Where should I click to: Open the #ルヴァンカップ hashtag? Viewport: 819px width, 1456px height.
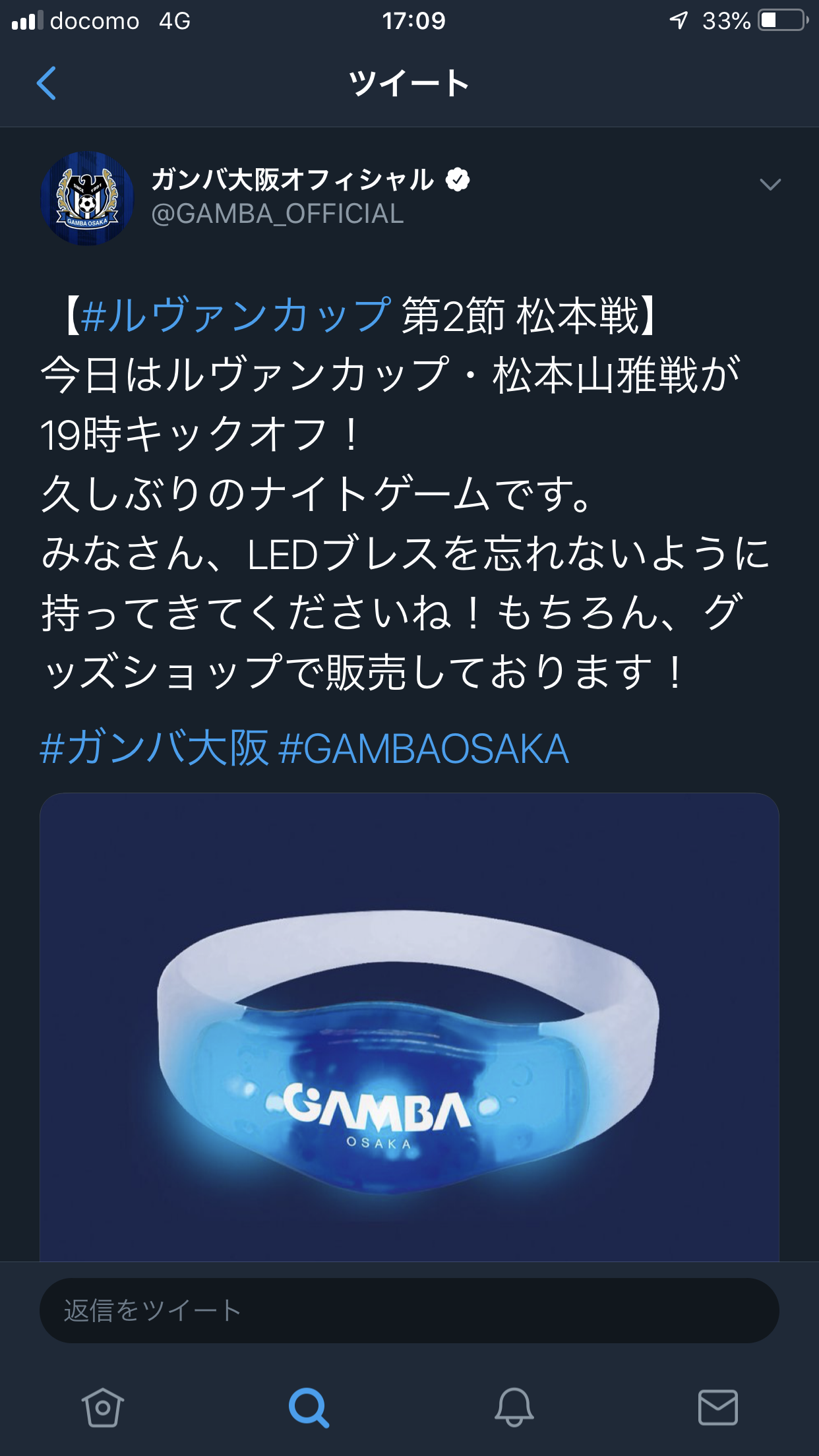(x=236, y=315)
